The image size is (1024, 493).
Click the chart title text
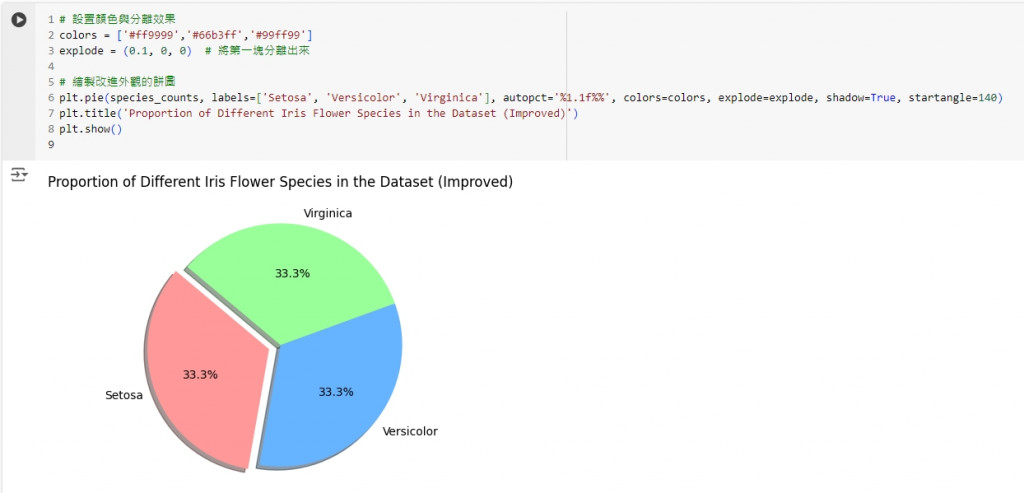[x=280, y=182]
